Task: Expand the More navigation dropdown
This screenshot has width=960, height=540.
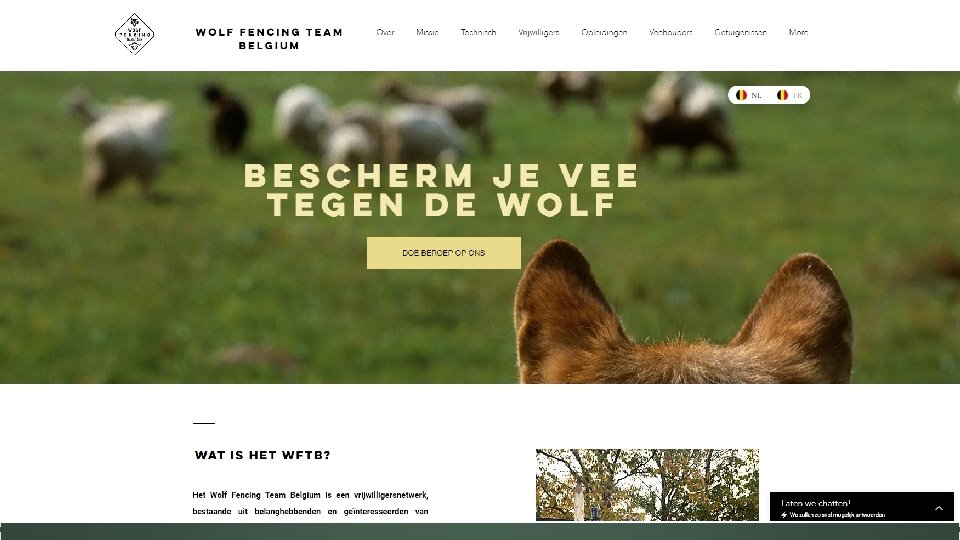Action: coord(798,32)
